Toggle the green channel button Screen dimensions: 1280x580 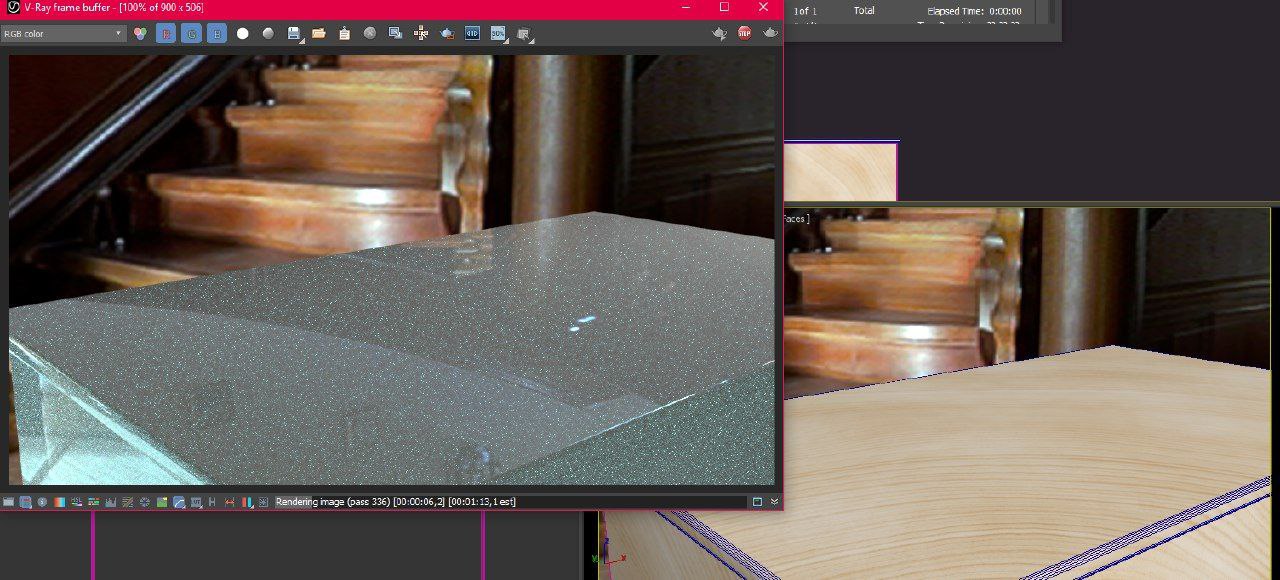(191, 33)
